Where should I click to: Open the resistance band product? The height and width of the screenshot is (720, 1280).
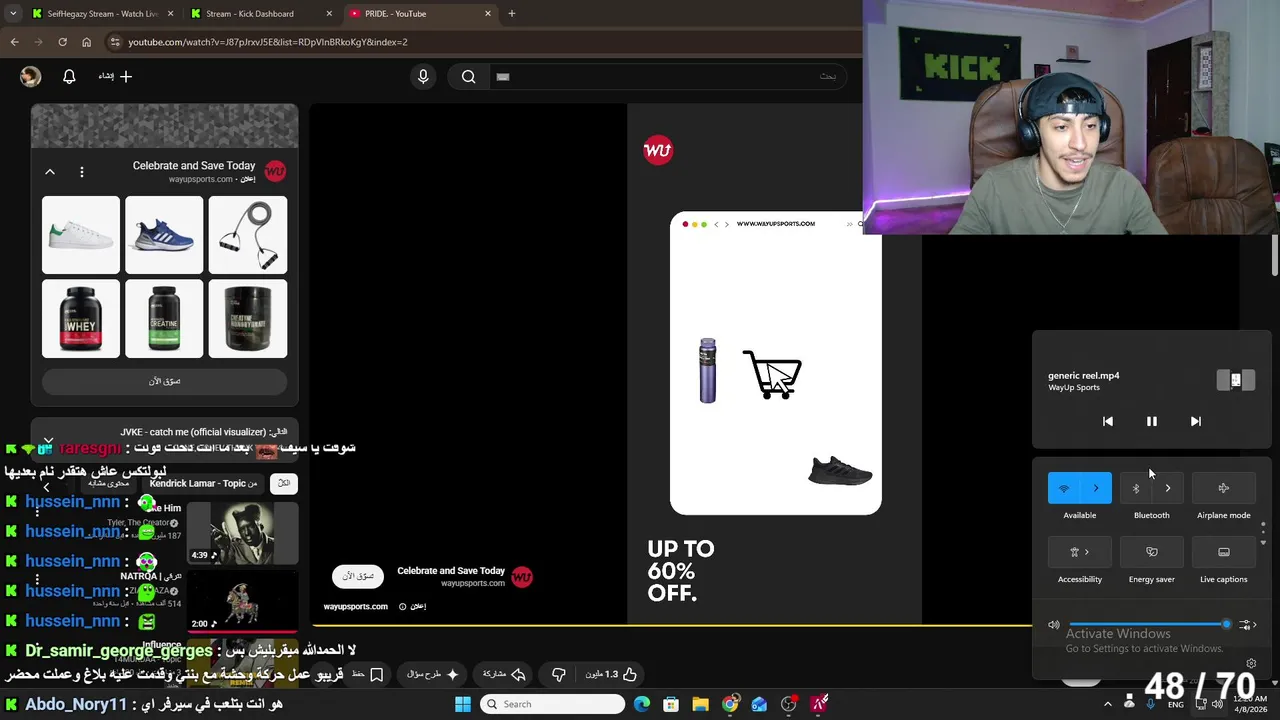tap(248, 234)
